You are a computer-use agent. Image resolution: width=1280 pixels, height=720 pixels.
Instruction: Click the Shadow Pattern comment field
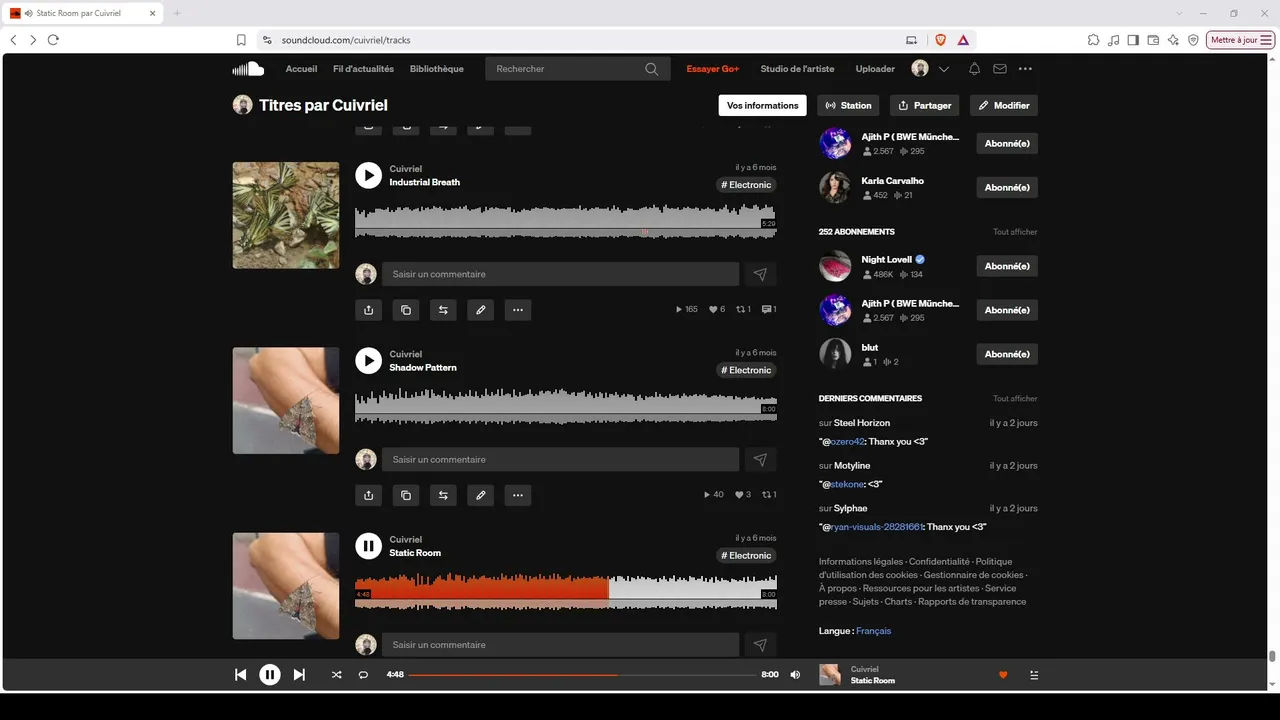coord(560,459)
